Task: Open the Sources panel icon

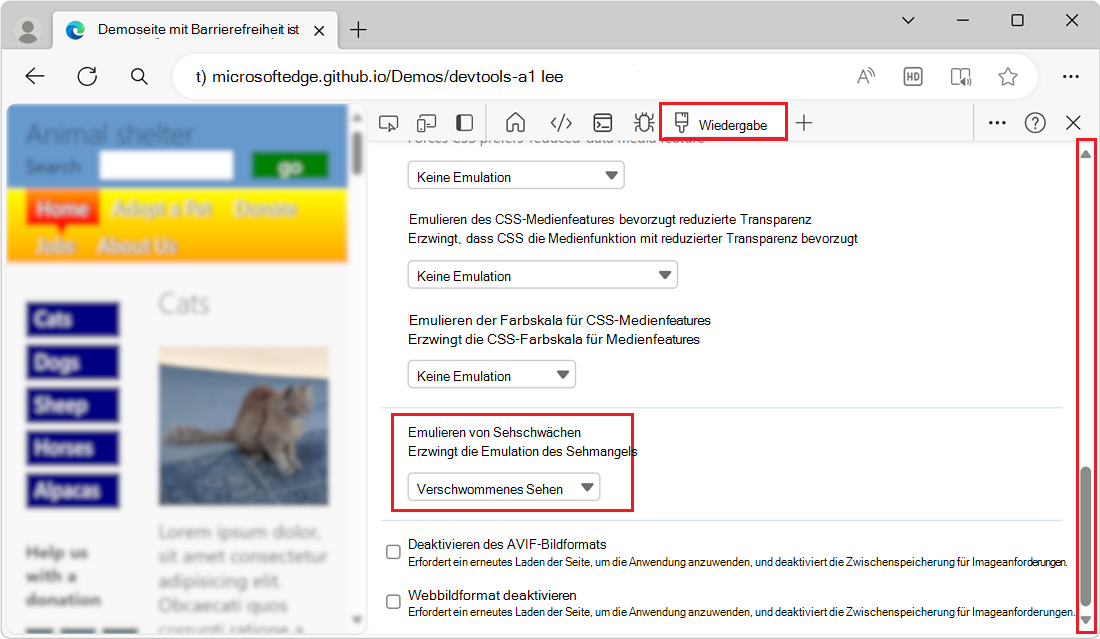Action: point(561,122)
